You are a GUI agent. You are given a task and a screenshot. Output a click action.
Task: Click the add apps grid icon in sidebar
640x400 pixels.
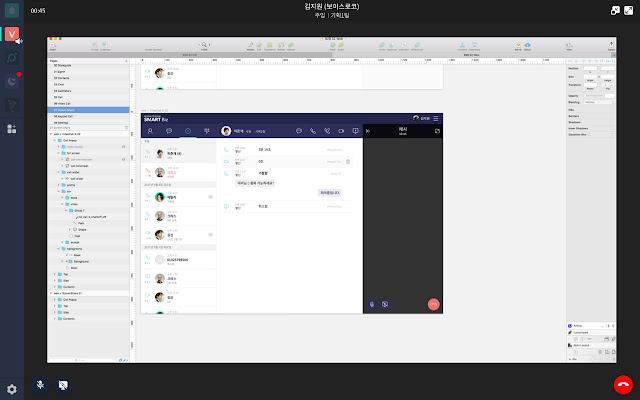click(12, 129)
